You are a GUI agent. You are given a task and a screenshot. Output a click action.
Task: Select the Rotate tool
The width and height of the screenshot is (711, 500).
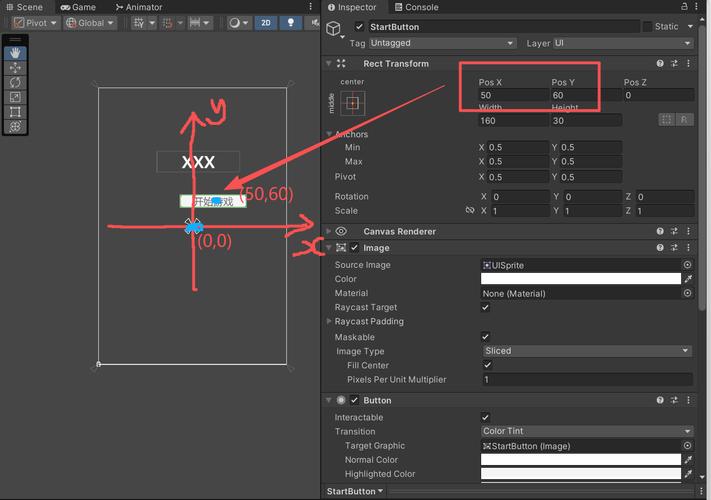click(16, 82)
